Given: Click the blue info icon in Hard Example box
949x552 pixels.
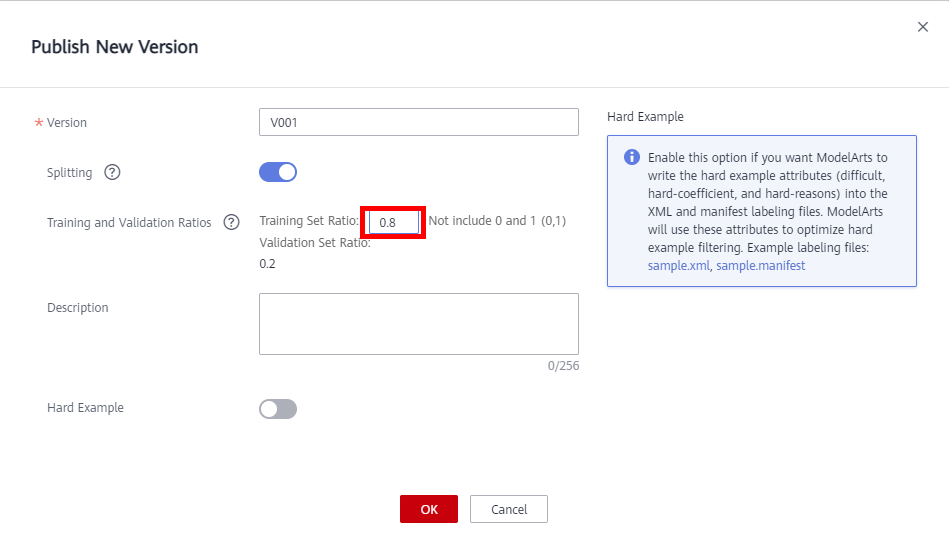Looking at the screenshot, I should (x=632, y=158).
